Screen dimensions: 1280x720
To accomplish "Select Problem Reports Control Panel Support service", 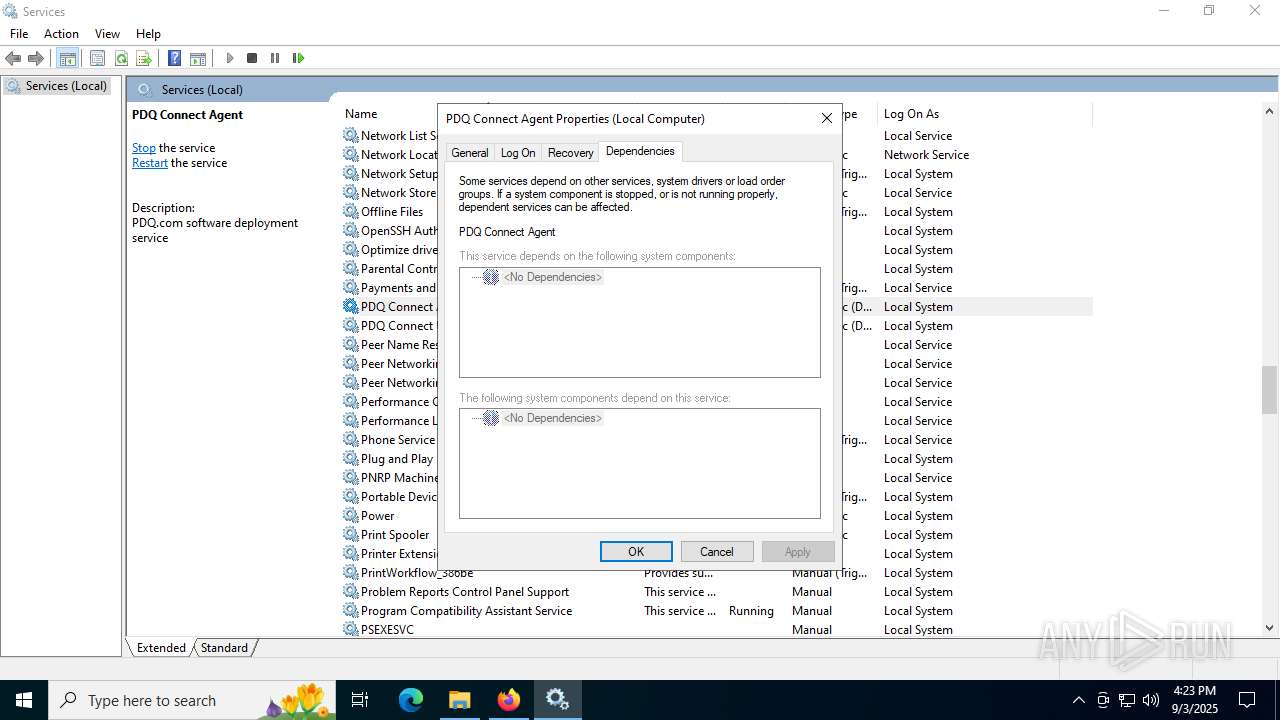I will click(x=465, y=592).
